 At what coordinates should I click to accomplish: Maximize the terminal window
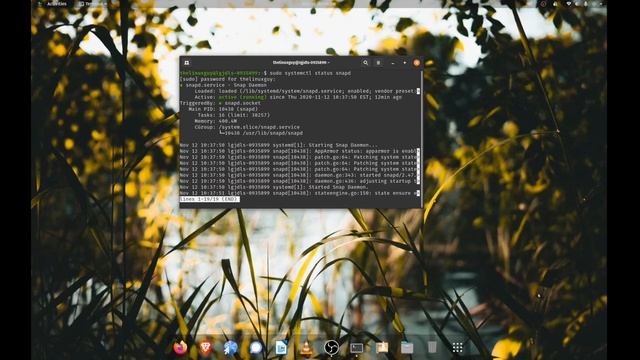point(404,63)
